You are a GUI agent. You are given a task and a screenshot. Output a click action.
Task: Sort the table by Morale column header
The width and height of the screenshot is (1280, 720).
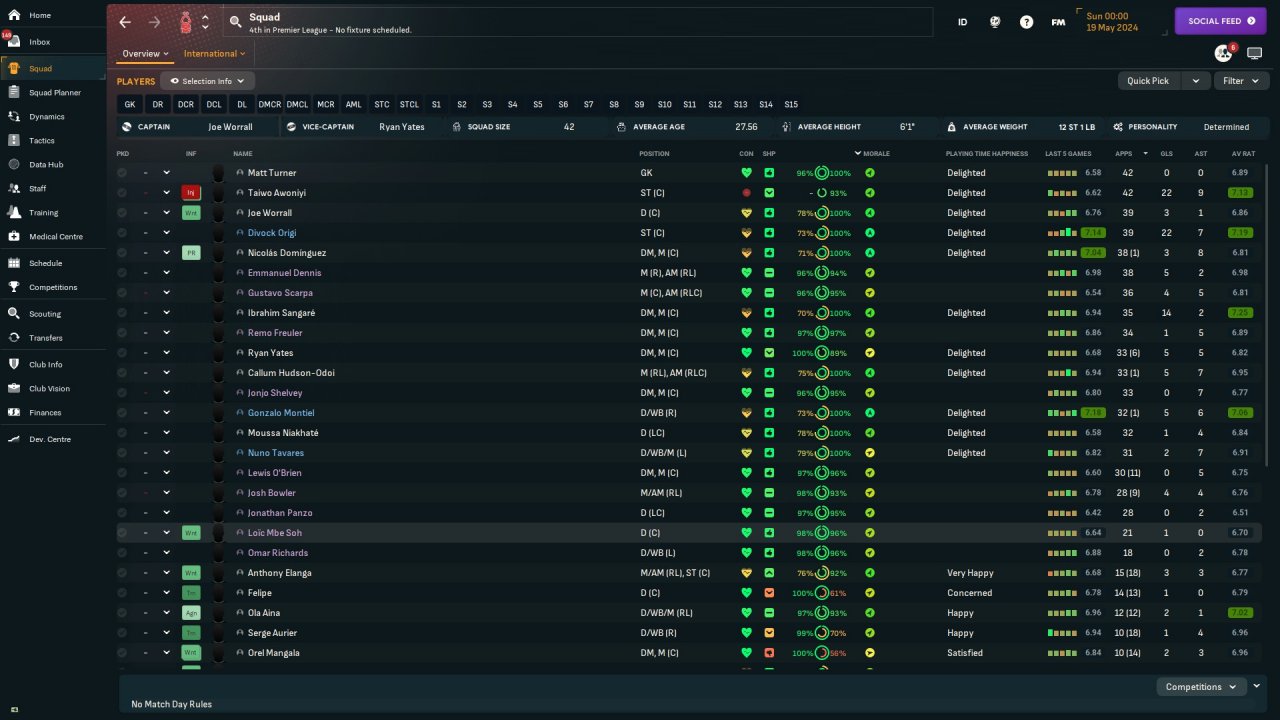[x=876, y=154]
